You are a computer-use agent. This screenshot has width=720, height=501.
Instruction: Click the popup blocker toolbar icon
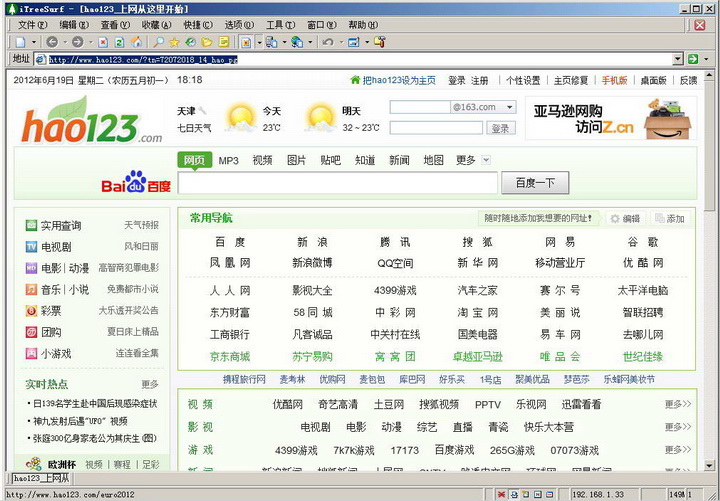point(246,42)
